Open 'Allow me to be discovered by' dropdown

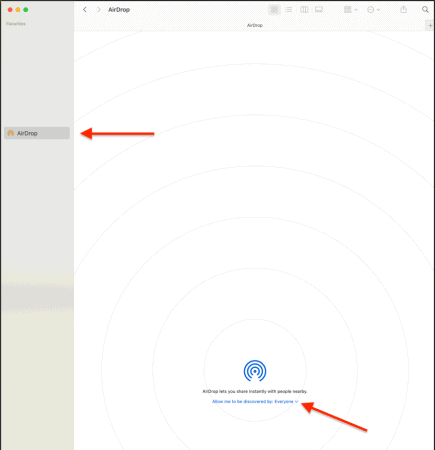[x=255, y=401]
